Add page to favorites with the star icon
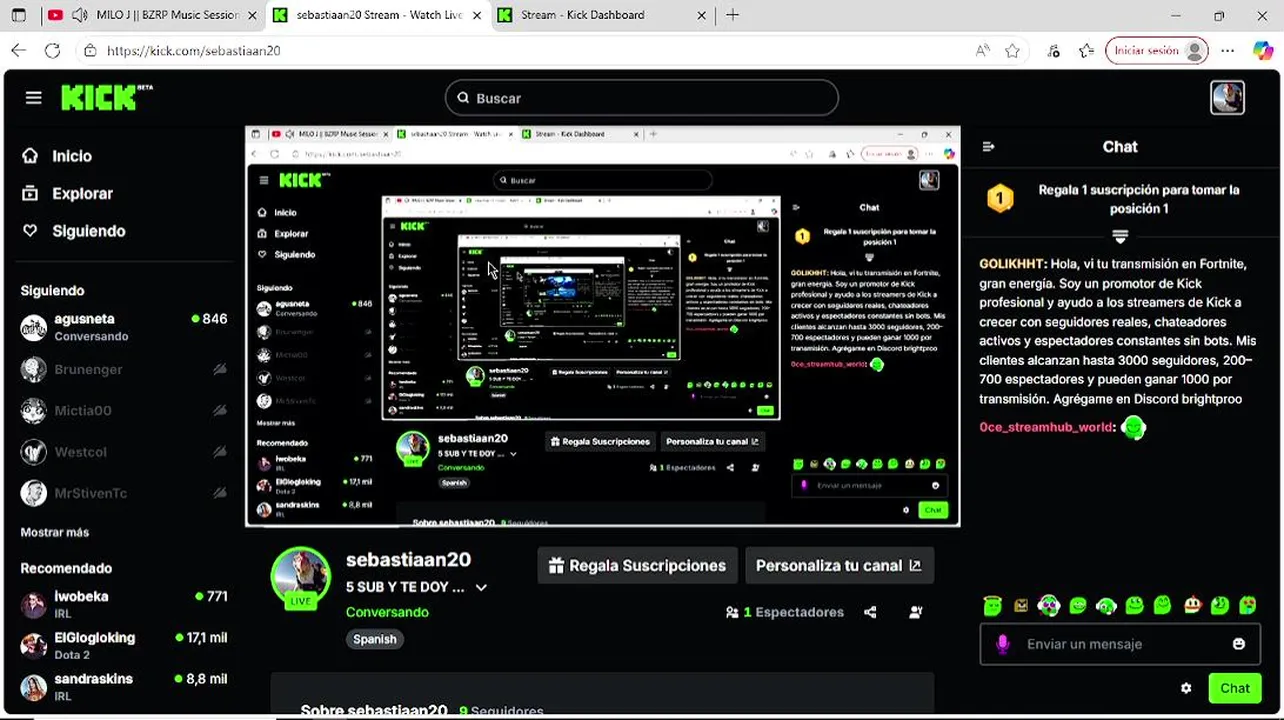This screenshot has height=720, width=1284. point(1012,51)
